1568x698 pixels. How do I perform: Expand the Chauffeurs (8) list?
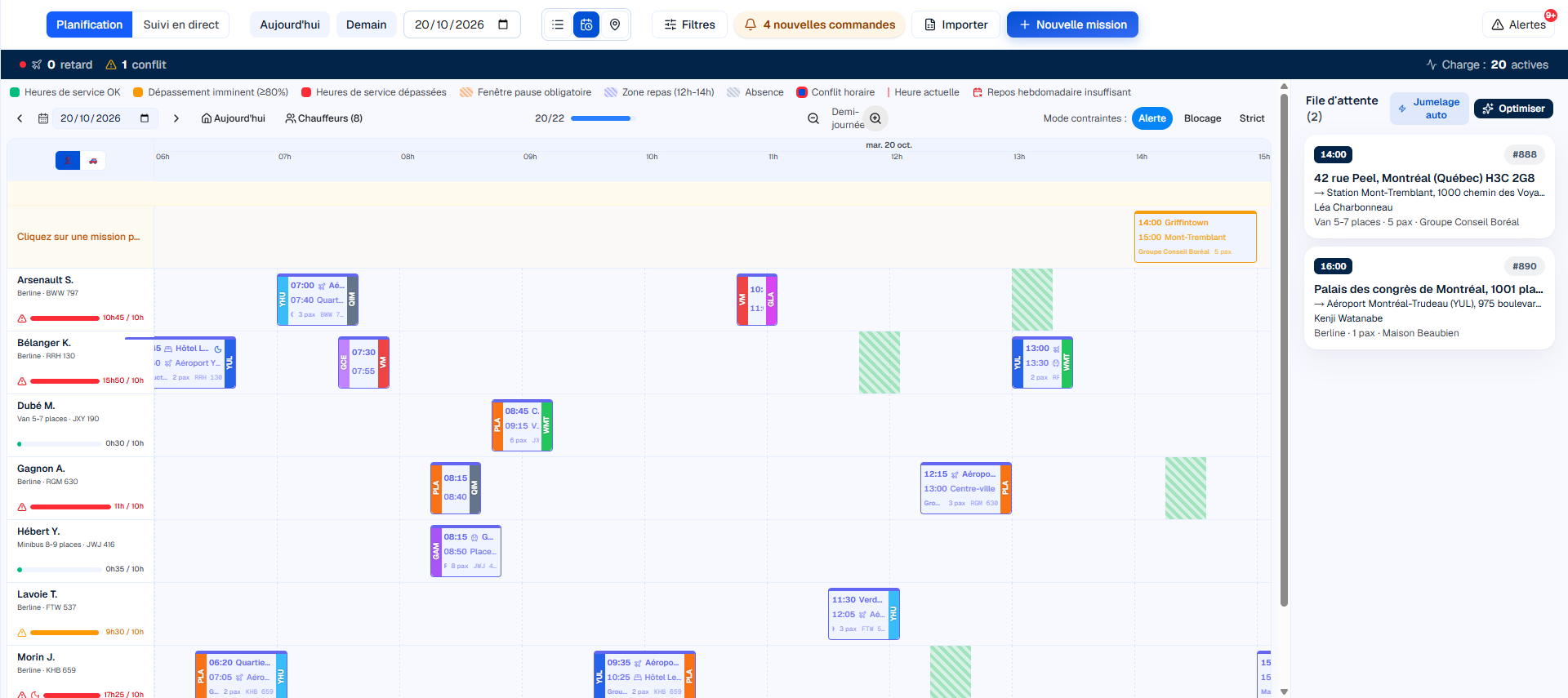pos(323,118)
